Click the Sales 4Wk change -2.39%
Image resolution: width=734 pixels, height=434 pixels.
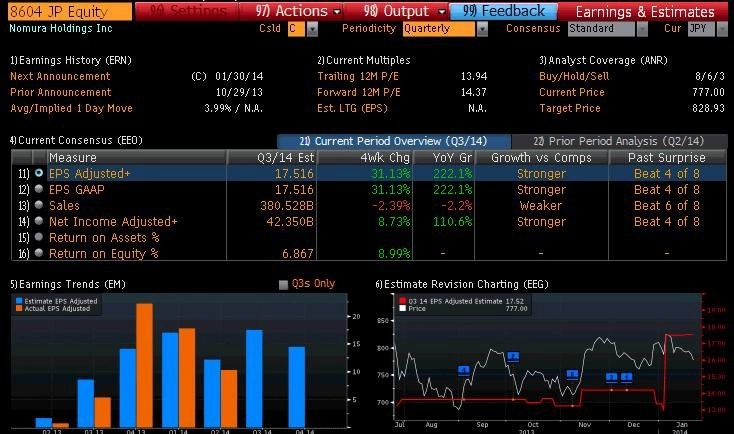click(x=391, y=206)
